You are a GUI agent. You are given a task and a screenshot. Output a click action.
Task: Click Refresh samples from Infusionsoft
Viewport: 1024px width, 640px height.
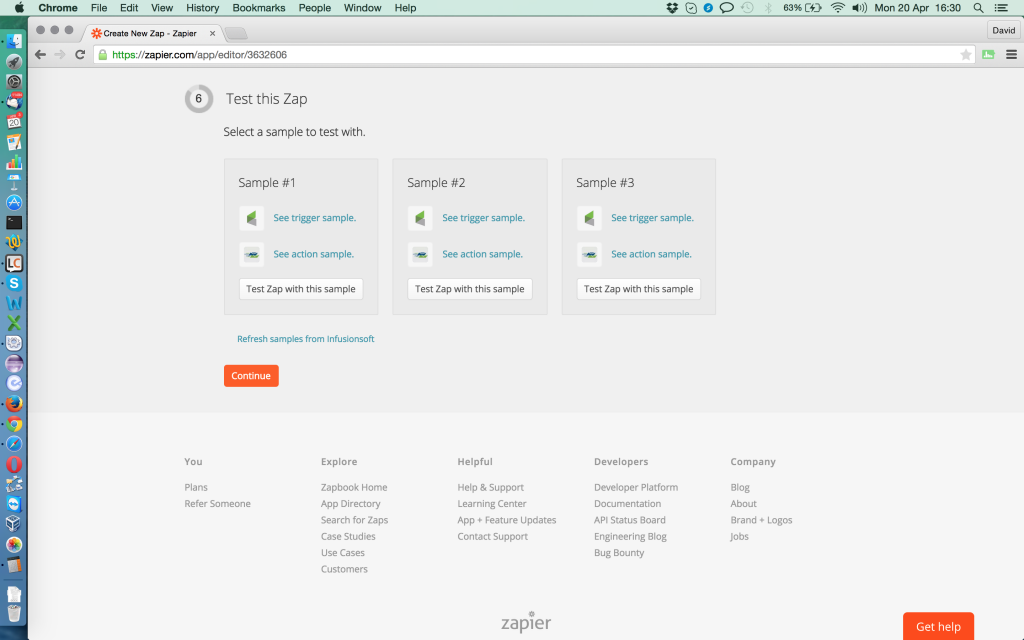coord(306,339)
